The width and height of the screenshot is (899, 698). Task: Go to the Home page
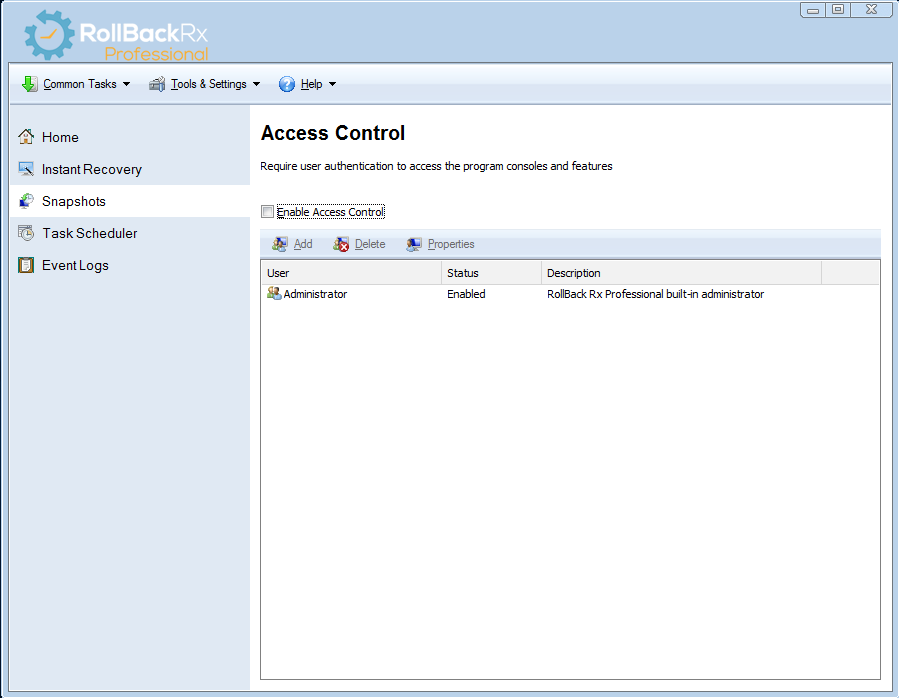[130, 137]
